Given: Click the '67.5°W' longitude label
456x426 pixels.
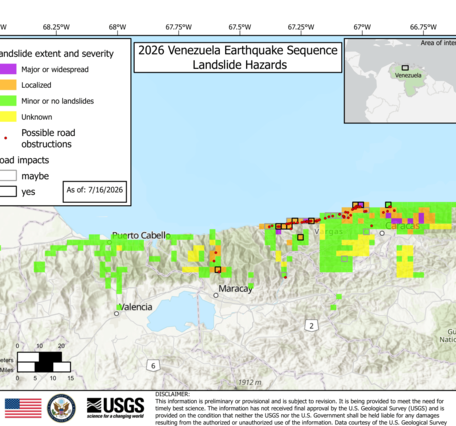Looking at the screenshot, I should [x=240, y=27].
